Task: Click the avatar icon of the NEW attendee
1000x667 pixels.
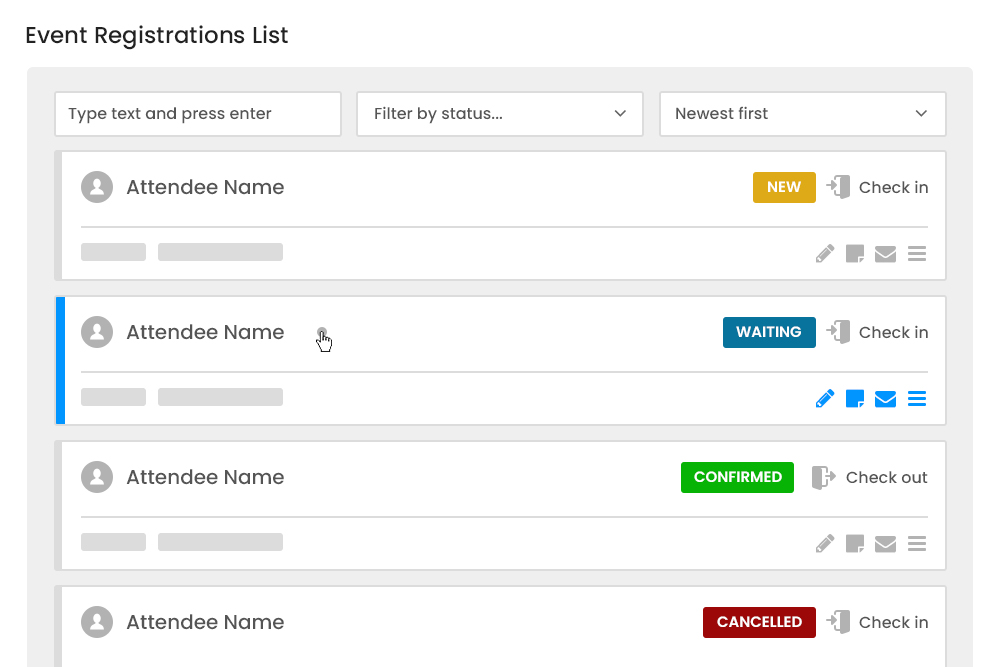Action: (x=97, y=187)
